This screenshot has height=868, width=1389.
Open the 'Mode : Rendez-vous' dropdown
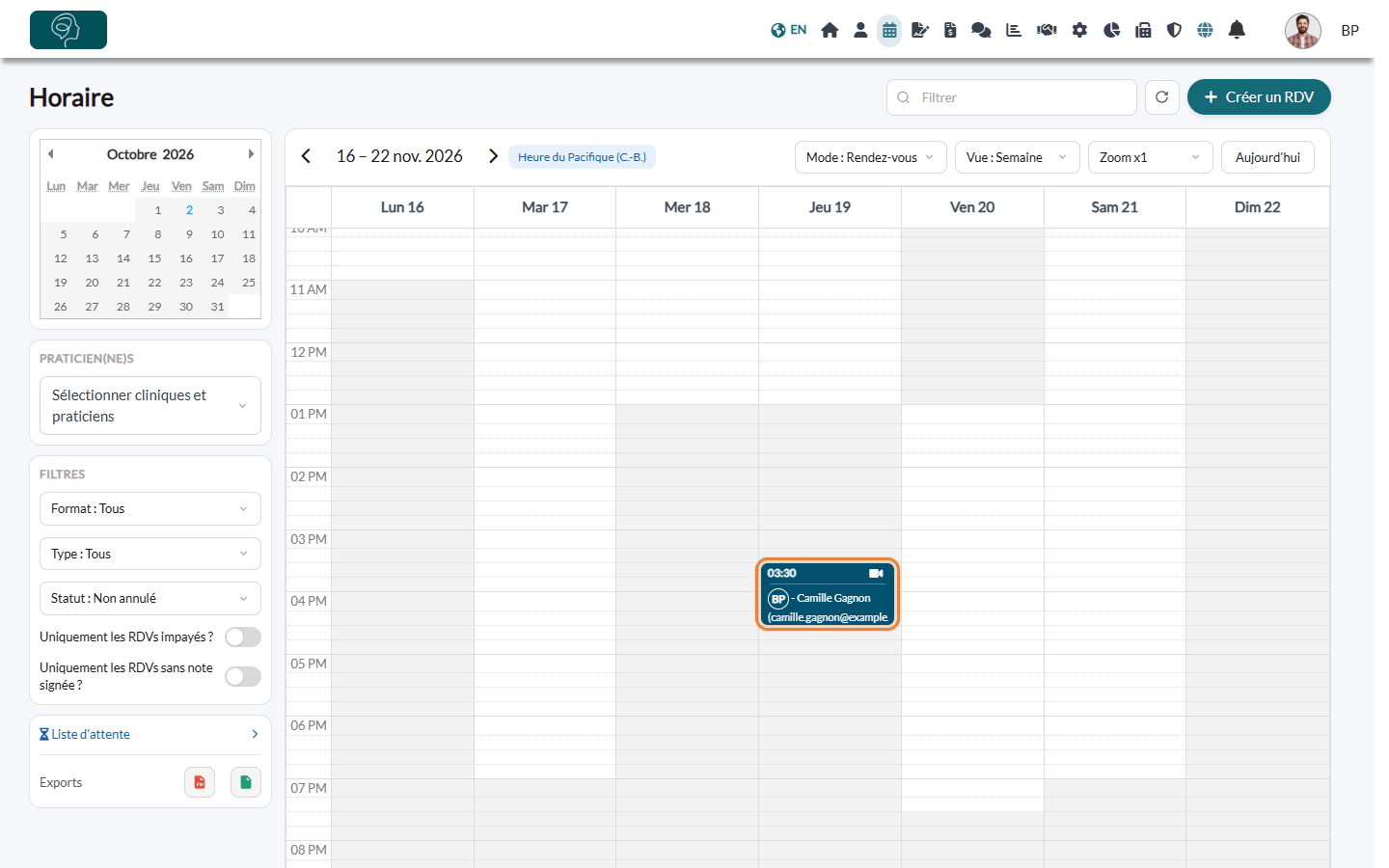(870, 157)
